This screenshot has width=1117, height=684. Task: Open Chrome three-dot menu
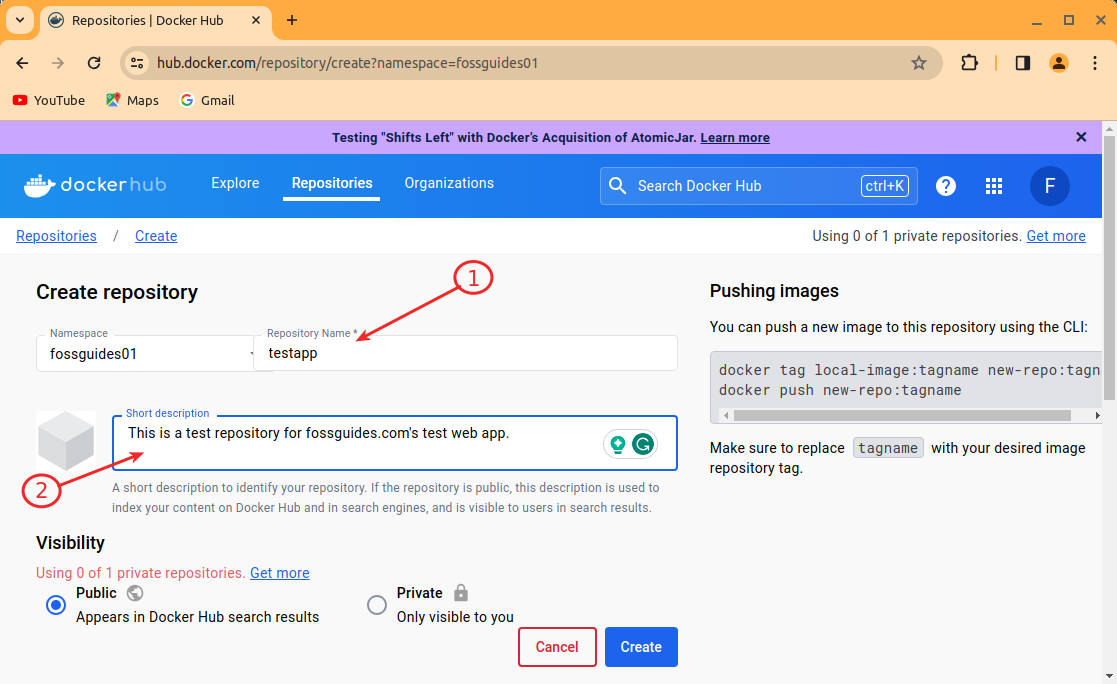coord(1092,63)
